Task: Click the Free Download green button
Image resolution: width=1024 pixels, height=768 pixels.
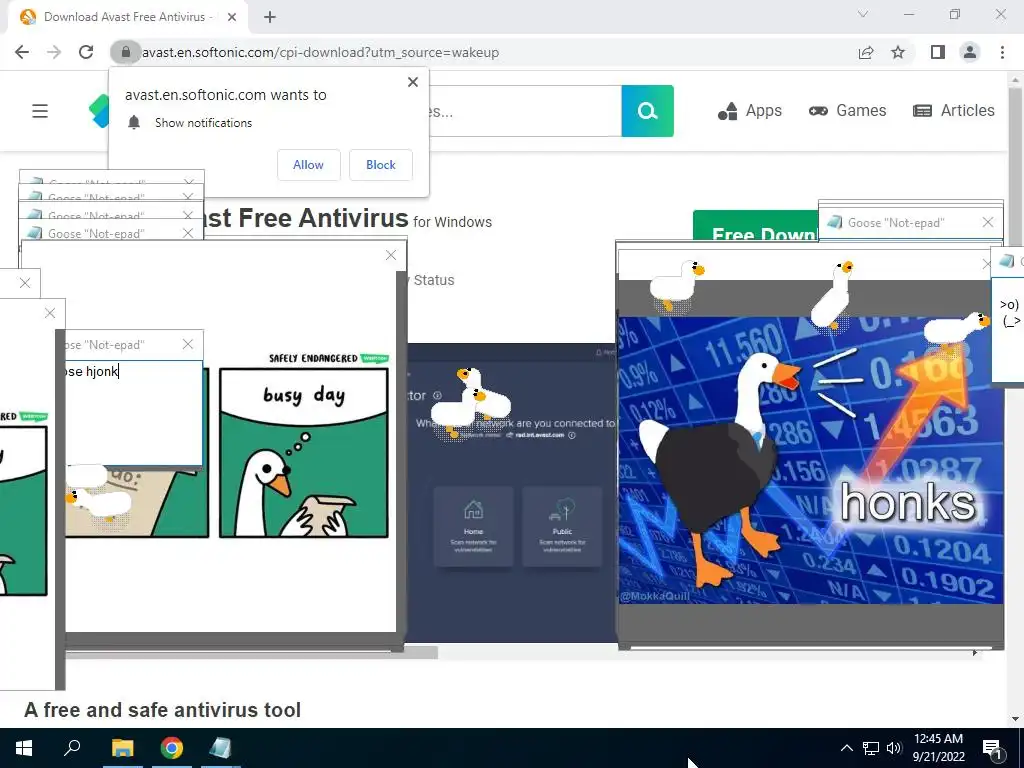Action: tap(756, 226)
